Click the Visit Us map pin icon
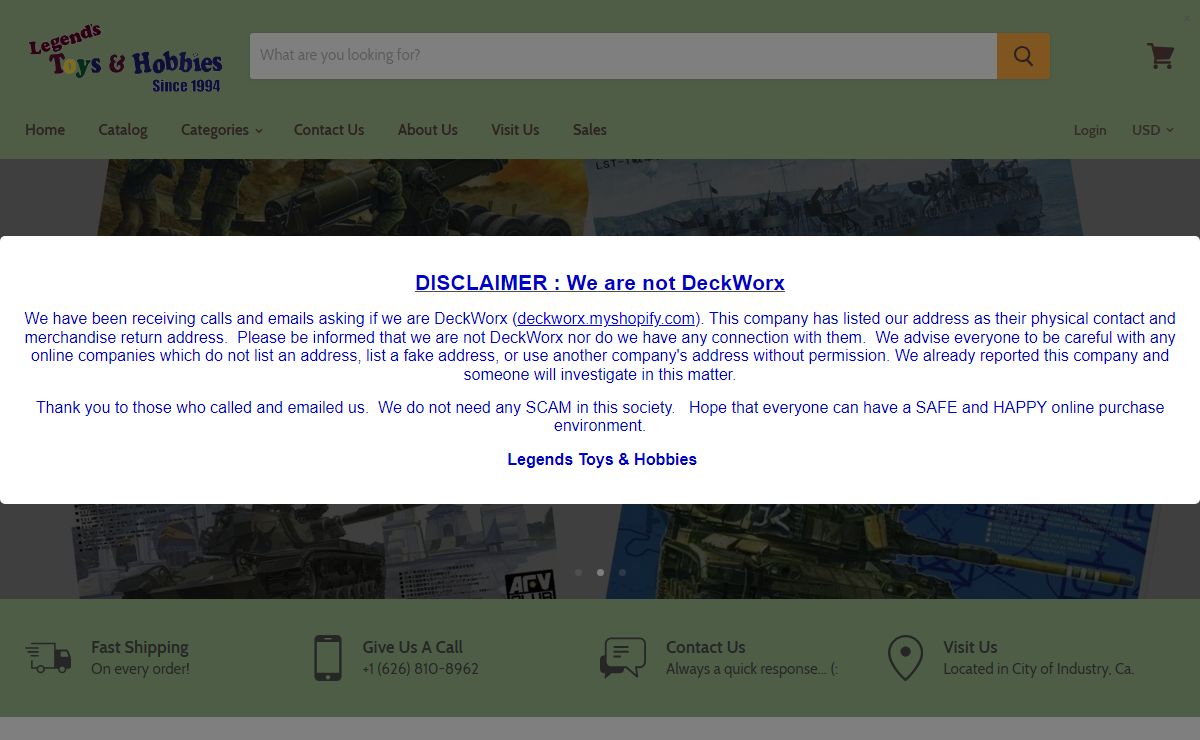 [x=905, y=657]
